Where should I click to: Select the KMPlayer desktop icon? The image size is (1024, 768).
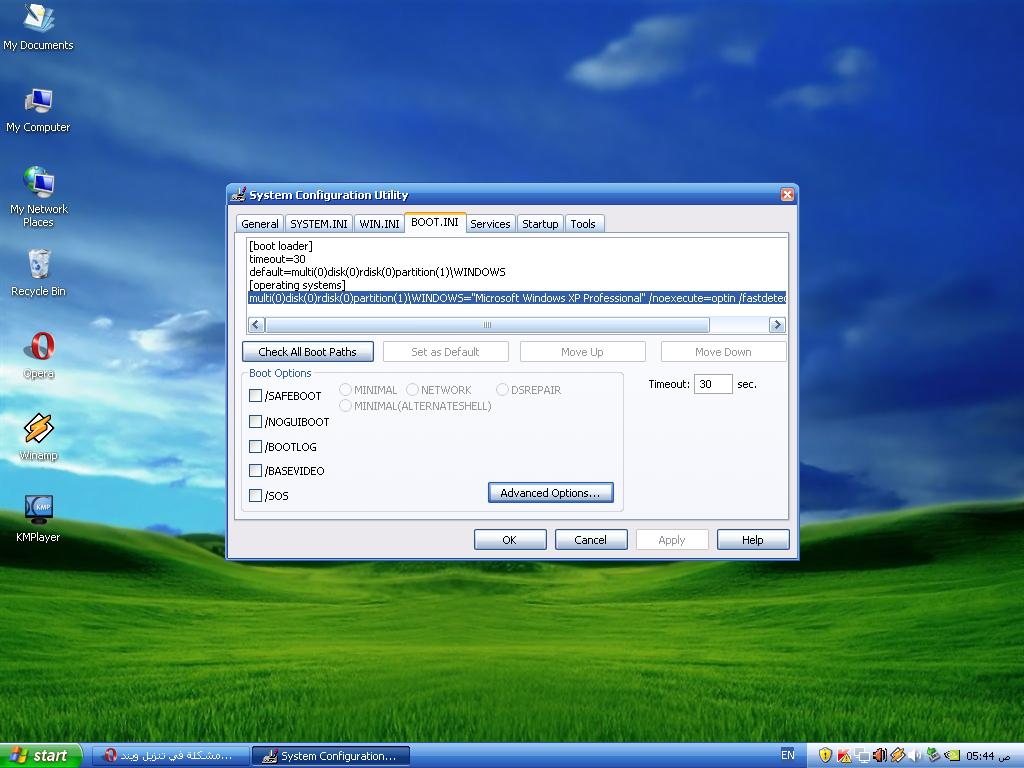point(38,519)
